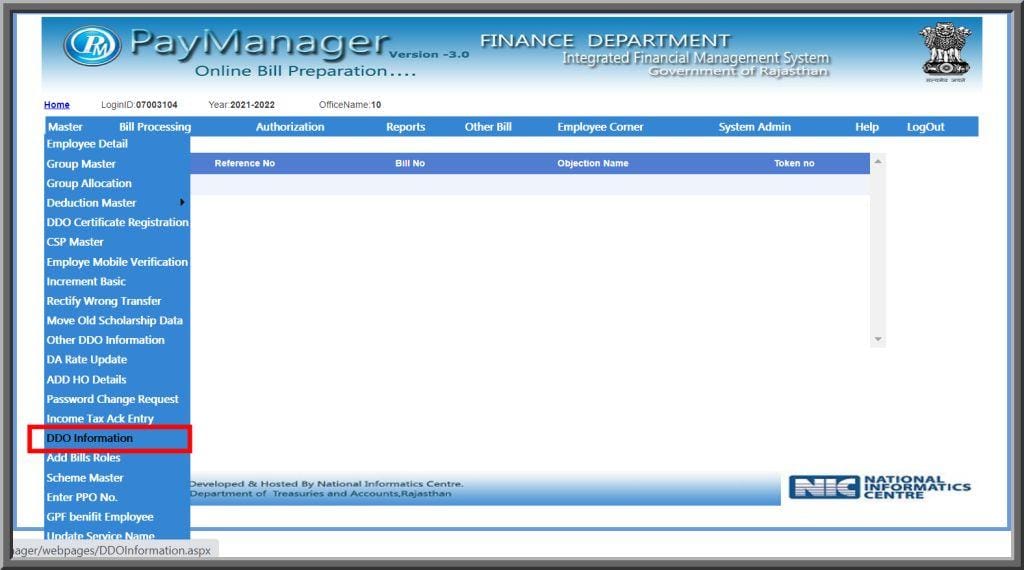Click LogOut in the menu bar
This screenshot has width=1024, height=570.
pos(925,127)
